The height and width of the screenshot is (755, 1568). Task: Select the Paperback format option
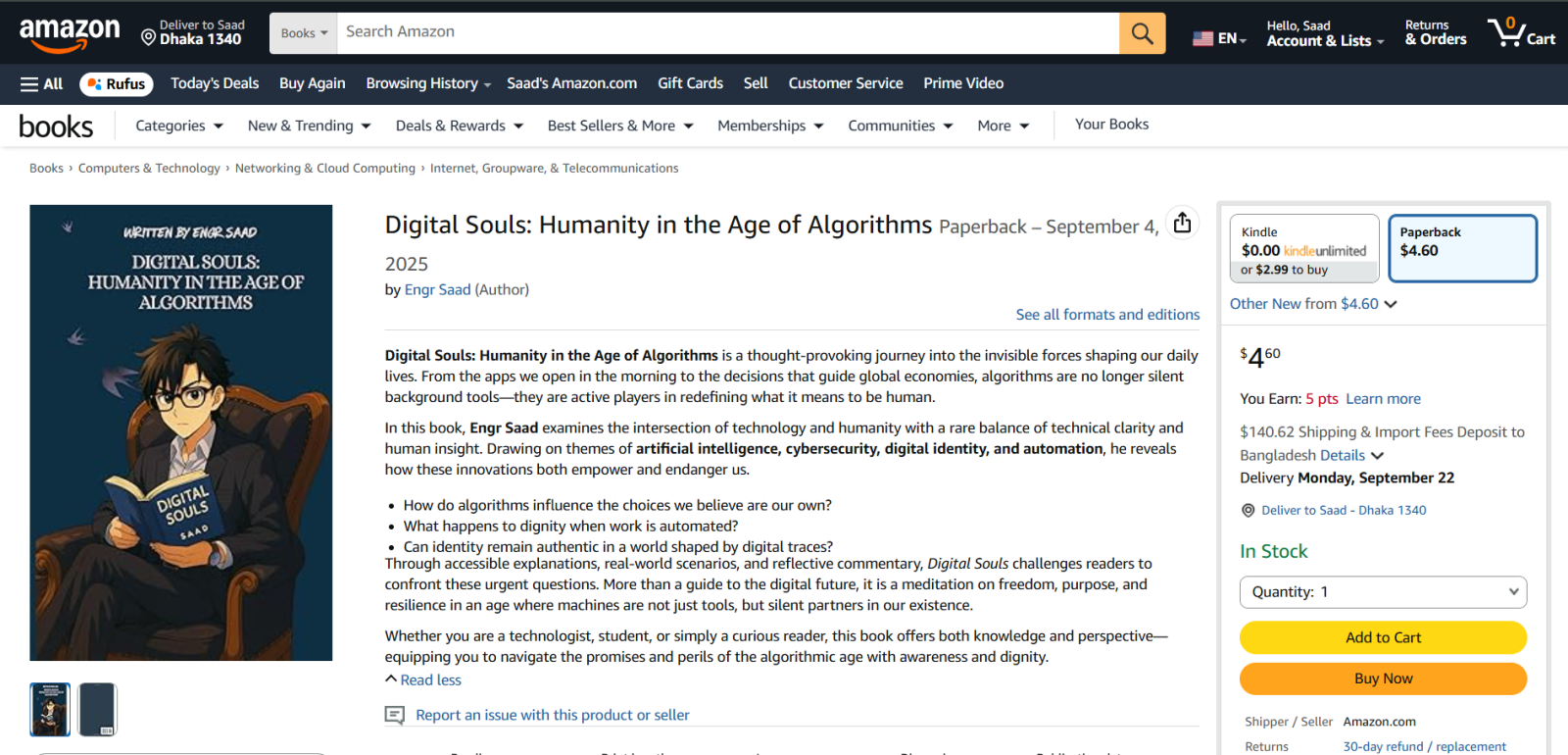coord(1461,249)
